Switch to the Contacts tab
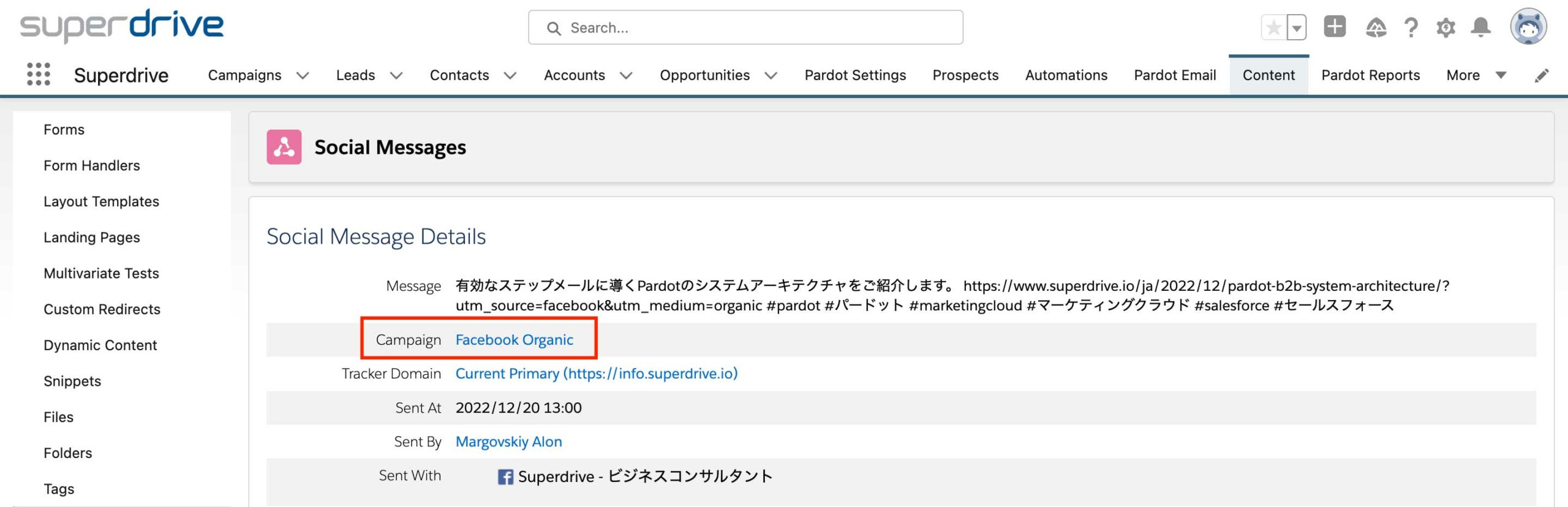 [x=459, y=75]
